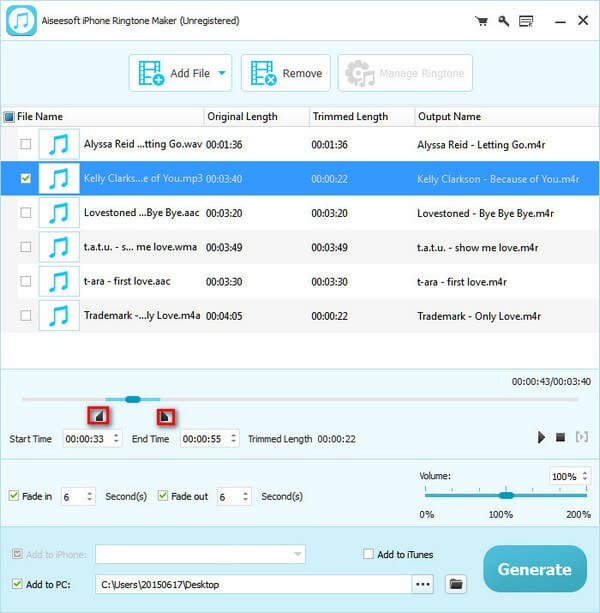Viewport: 600px width, 613px height.
Task: Check the t.a.t.u. file checkbox
Action: click(26, 247)
